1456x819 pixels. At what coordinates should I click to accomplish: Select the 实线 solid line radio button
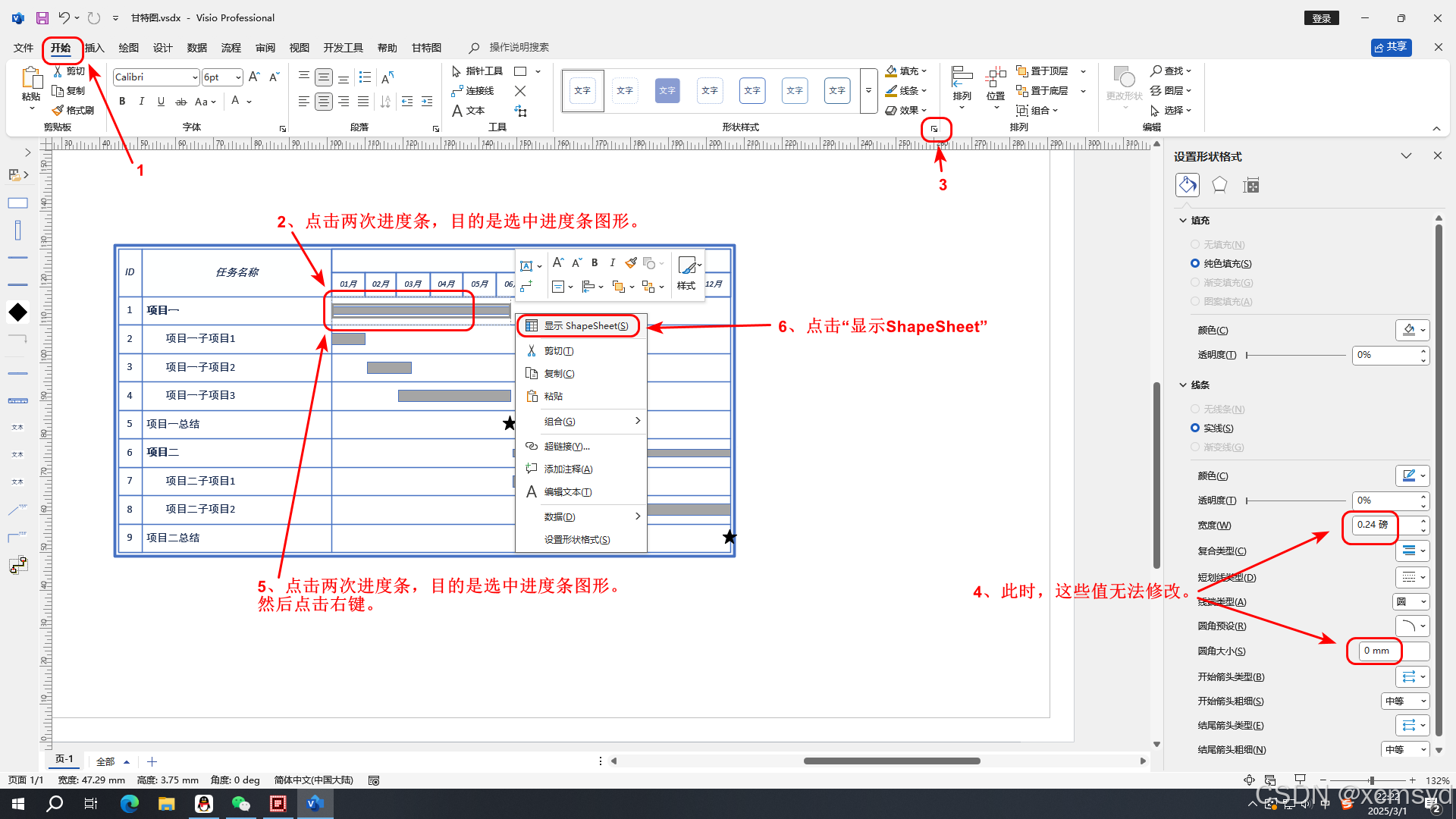tap(1195, 428)
